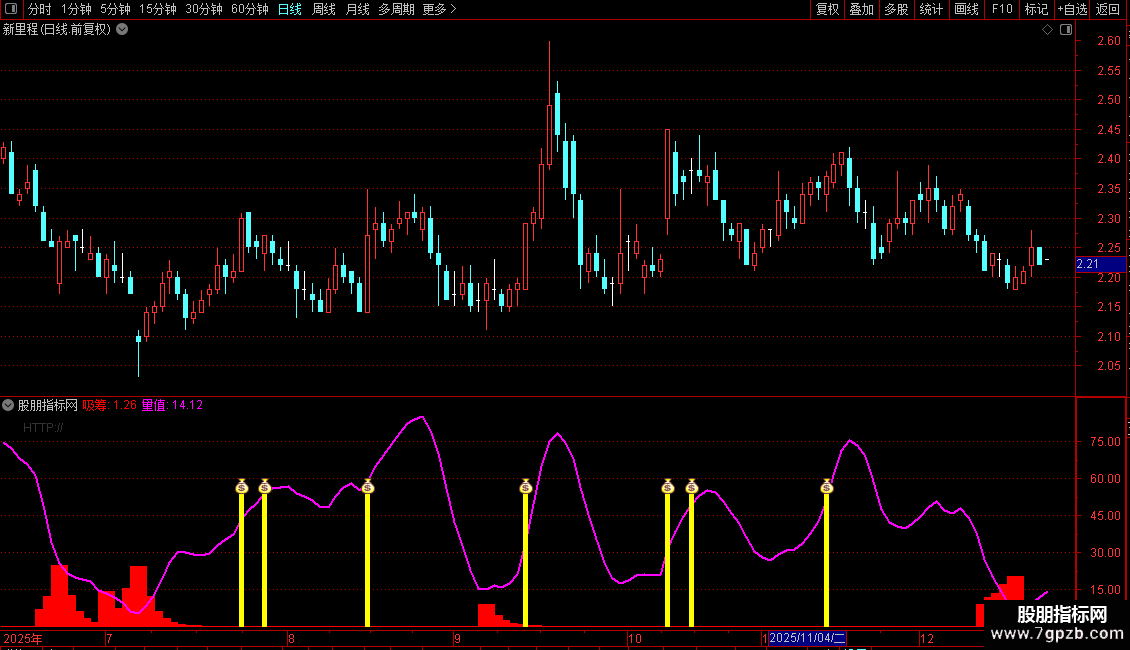Click month 10 label on time axis
This screenshot has width=1130, height=650.
pos(634,638)
